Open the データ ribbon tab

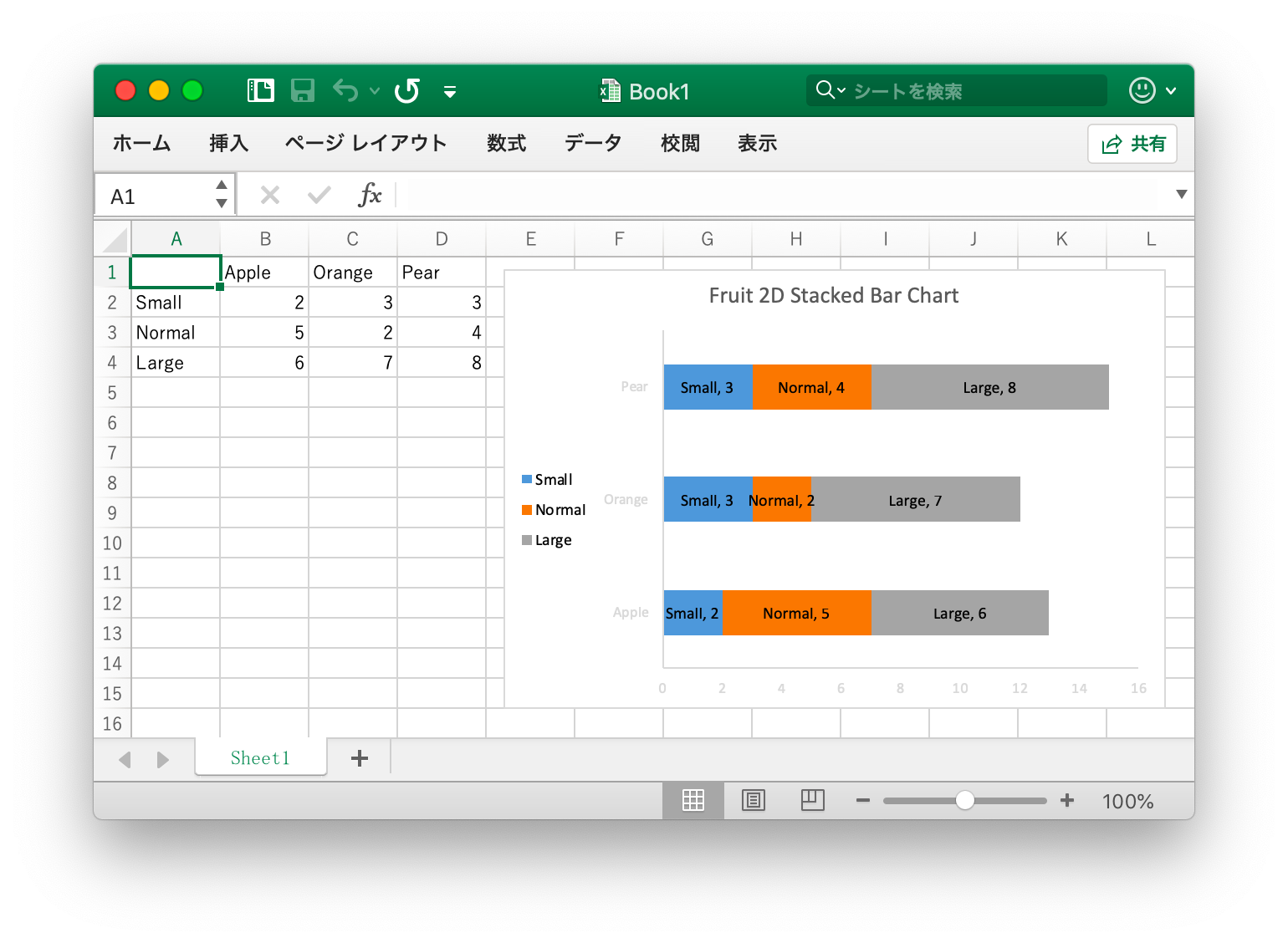[593, 144]
